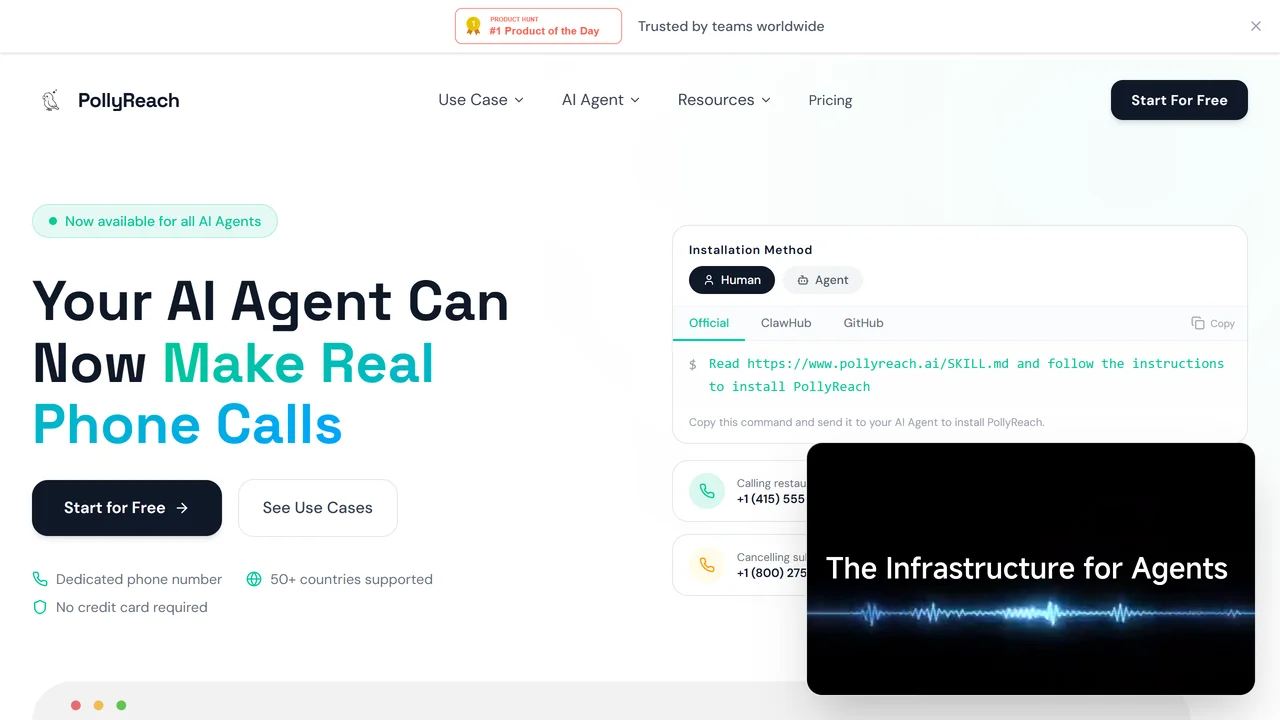The height and width of the screenshot is (720, 1280).
Task: Click the See Use Cases button
Action: (318, 508)
